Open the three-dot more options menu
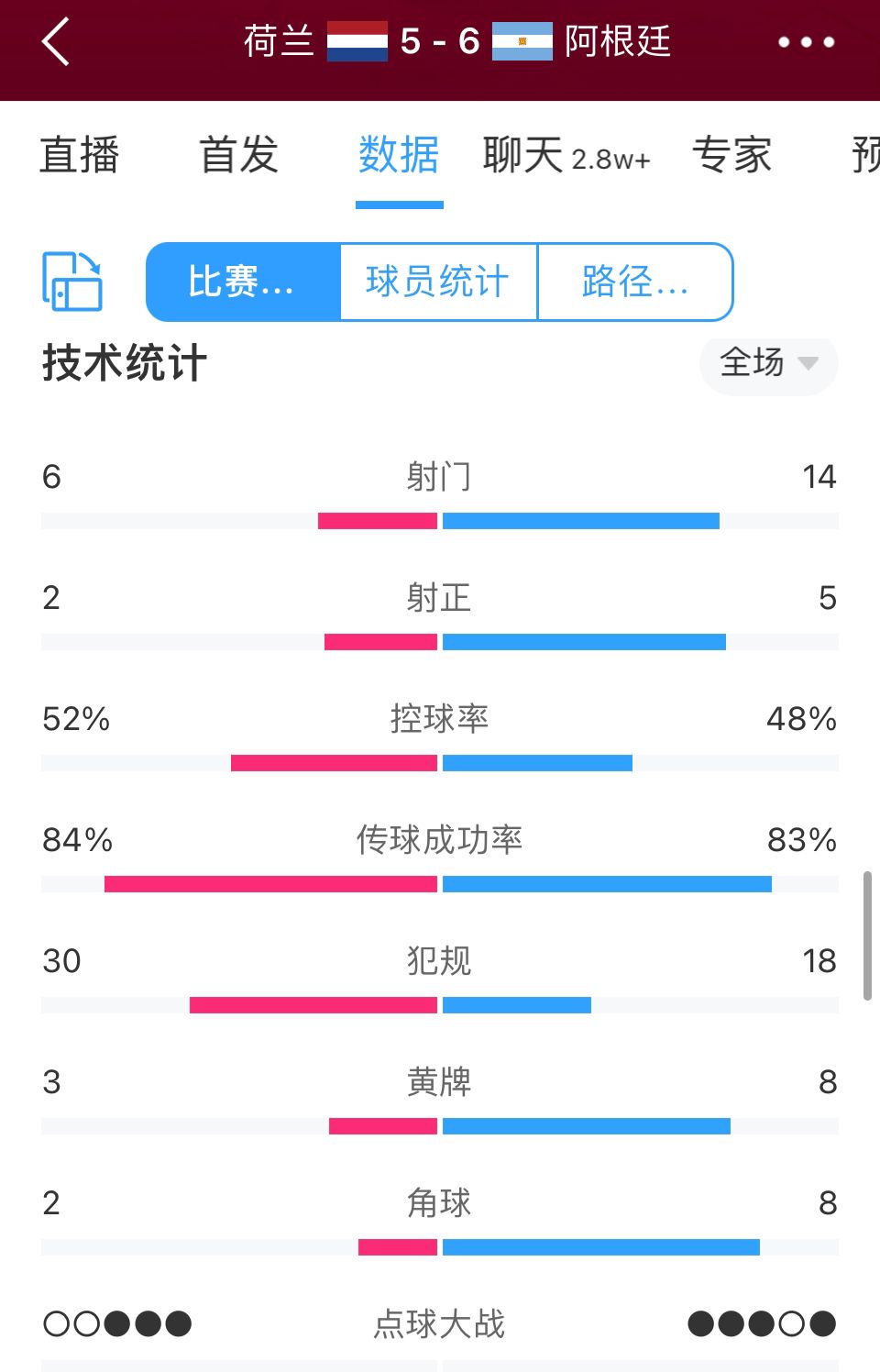This screenshot has height=1372, width=880. 807,42
